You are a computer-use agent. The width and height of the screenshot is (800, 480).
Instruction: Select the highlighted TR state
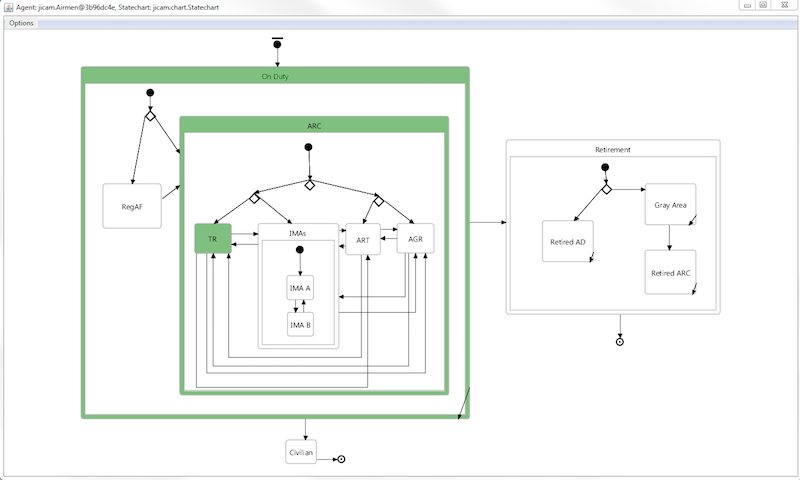pos(212,239)
